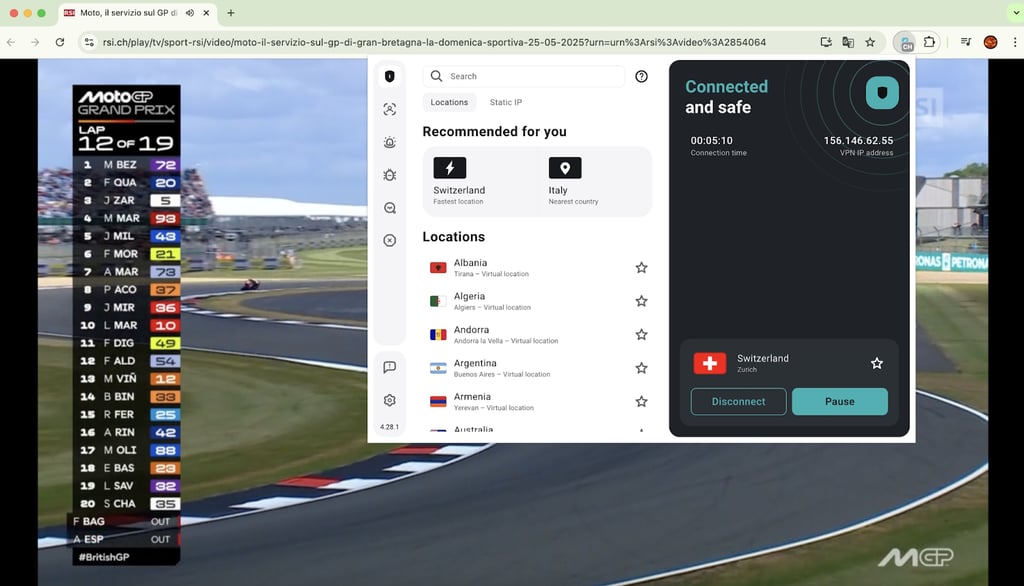Select Algeria Algiers location row

tap(537, 301)
